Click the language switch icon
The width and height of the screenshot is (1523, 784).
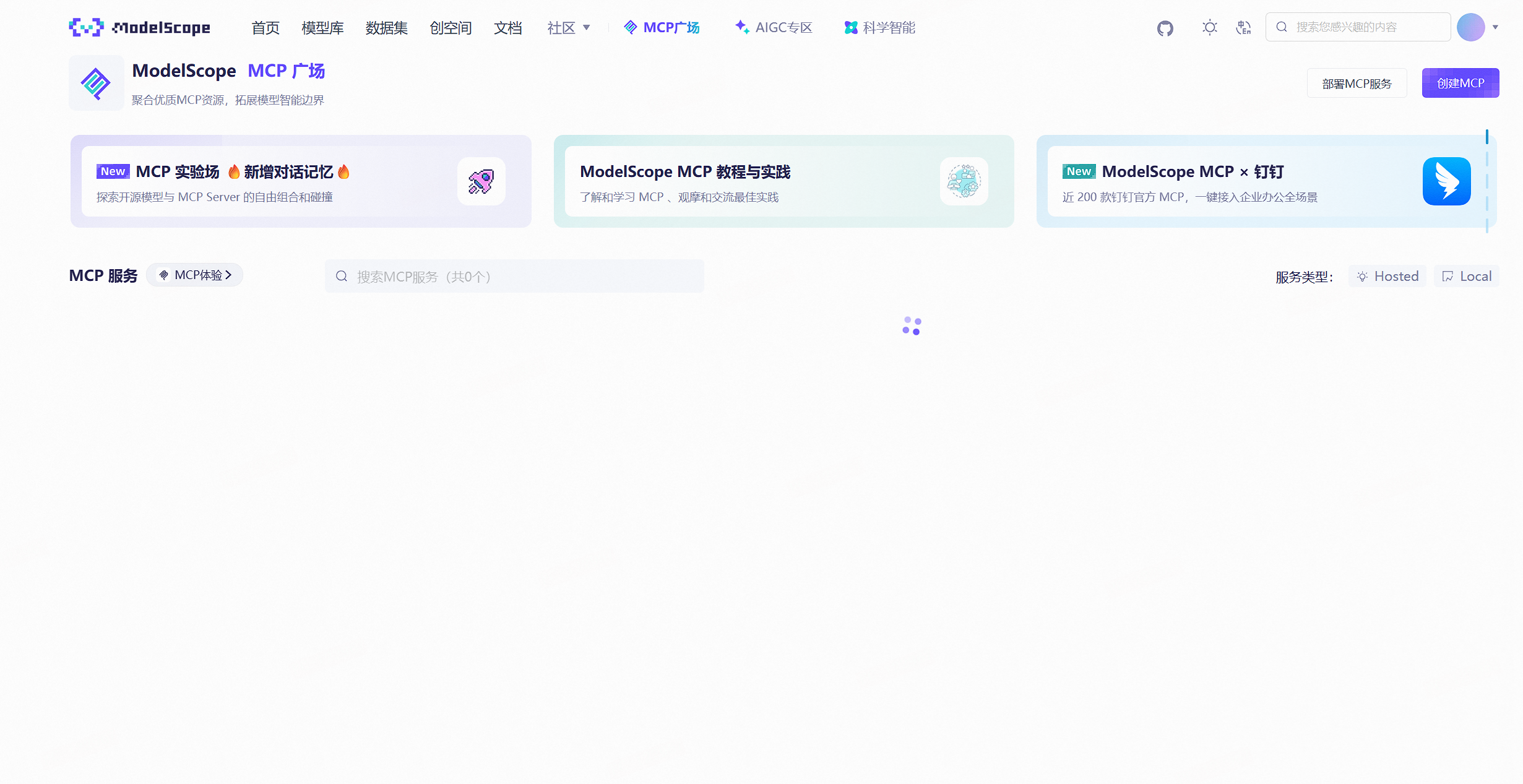(1243, 27)
